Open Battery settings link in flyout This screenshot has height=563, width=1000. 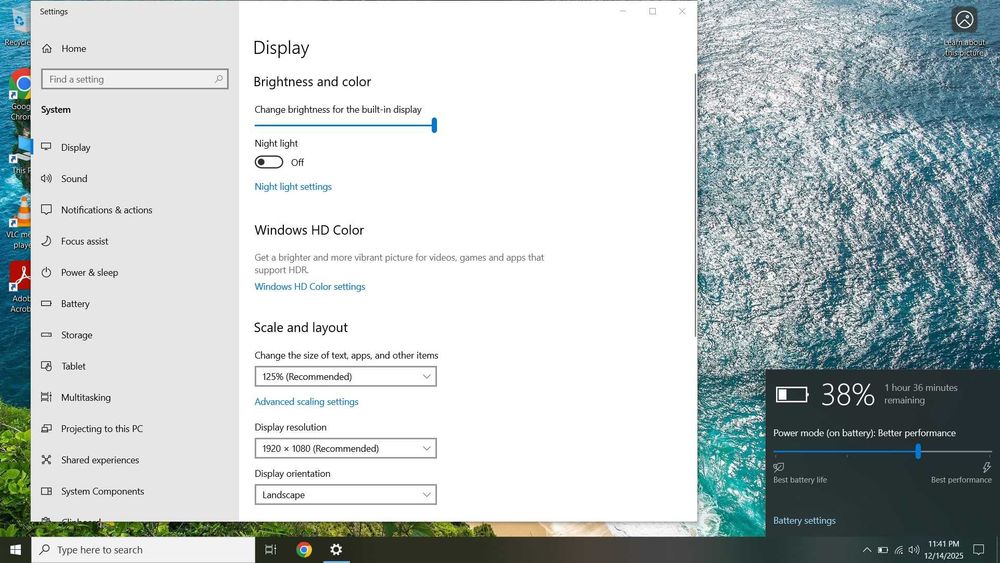coord(804,520)
